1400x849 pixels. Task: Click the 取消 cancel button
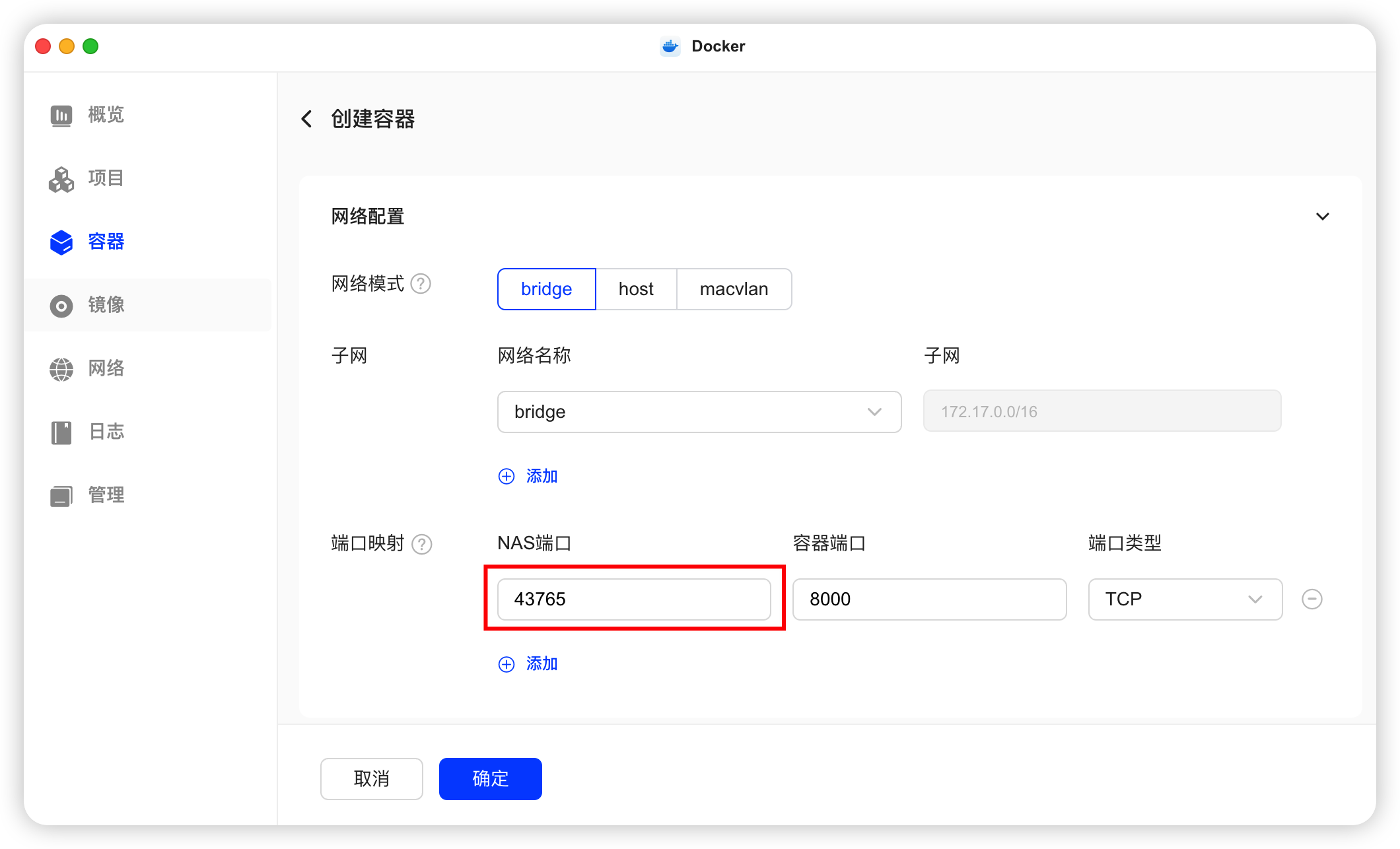click(x=371, y=779)
